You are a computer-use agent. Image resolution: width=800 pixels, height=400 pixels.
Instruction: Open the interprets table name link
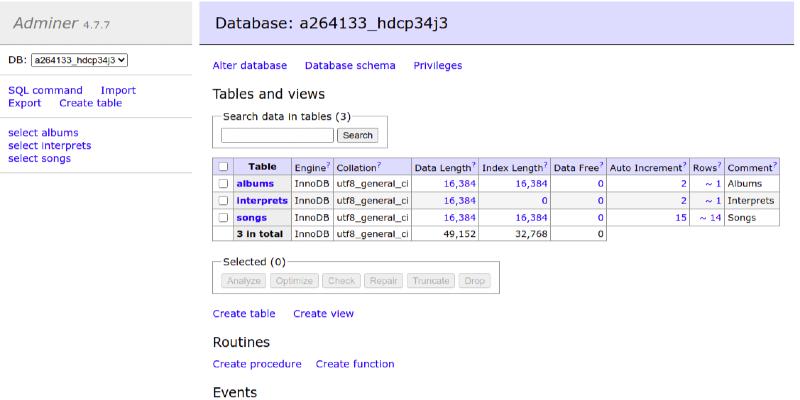(x=261, y=201)
